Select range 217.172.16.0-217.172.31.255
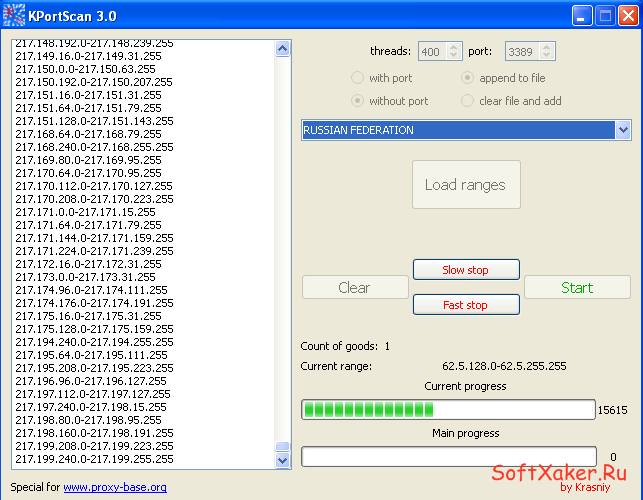The image size is (643, 500). 89,264
